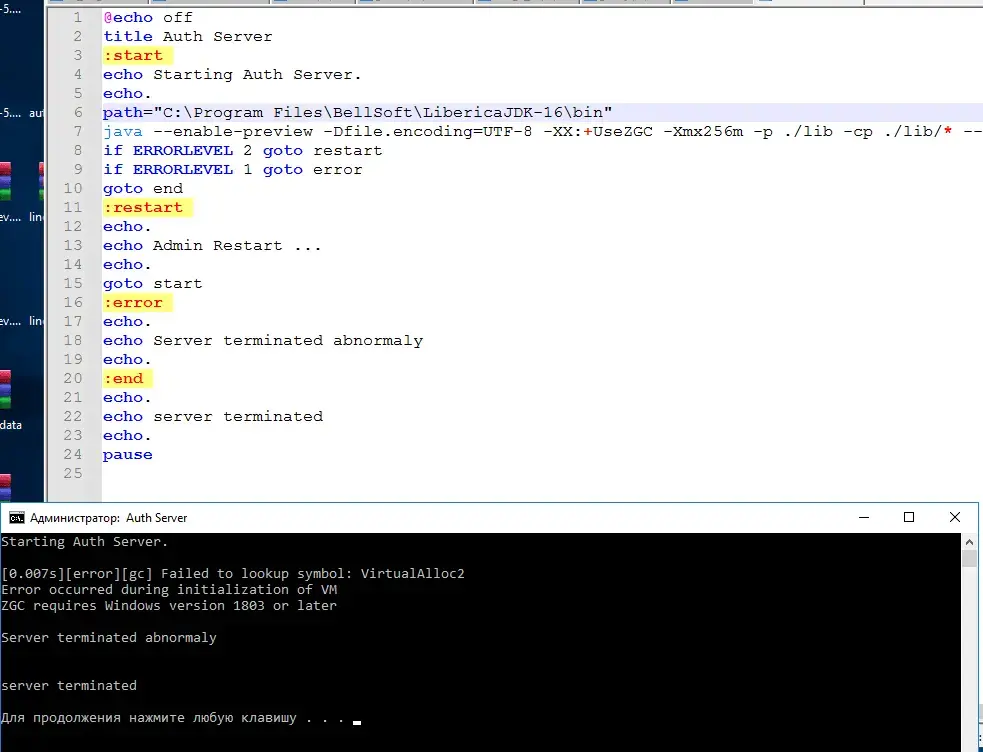Image resolution: width=983 pixels, height=752 pixels.
Task: Click line number 17 in the margin
Action: click(x=73, y=321)
